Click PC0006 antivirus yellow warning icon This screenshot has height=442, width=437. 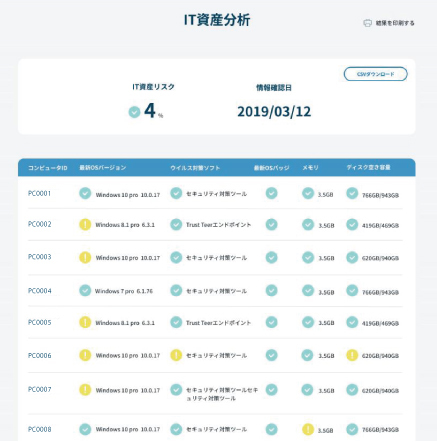[176, 355]
